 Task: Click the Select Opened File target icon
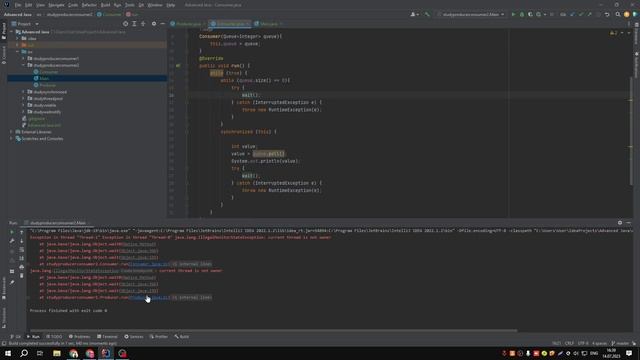point(125,24)
